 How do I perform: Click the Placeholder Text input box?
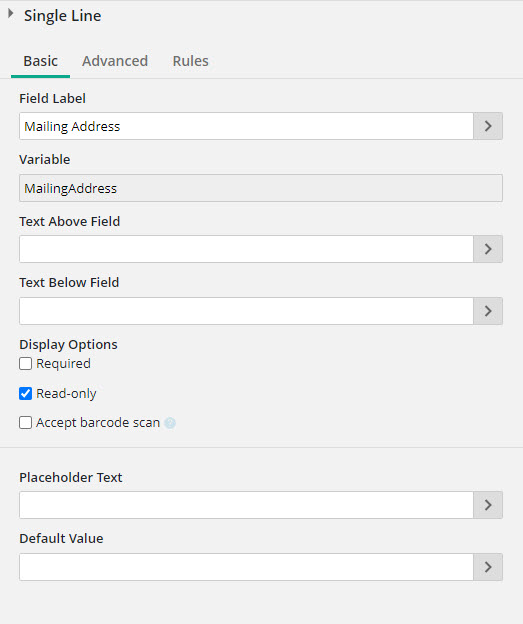pos(246,505)
